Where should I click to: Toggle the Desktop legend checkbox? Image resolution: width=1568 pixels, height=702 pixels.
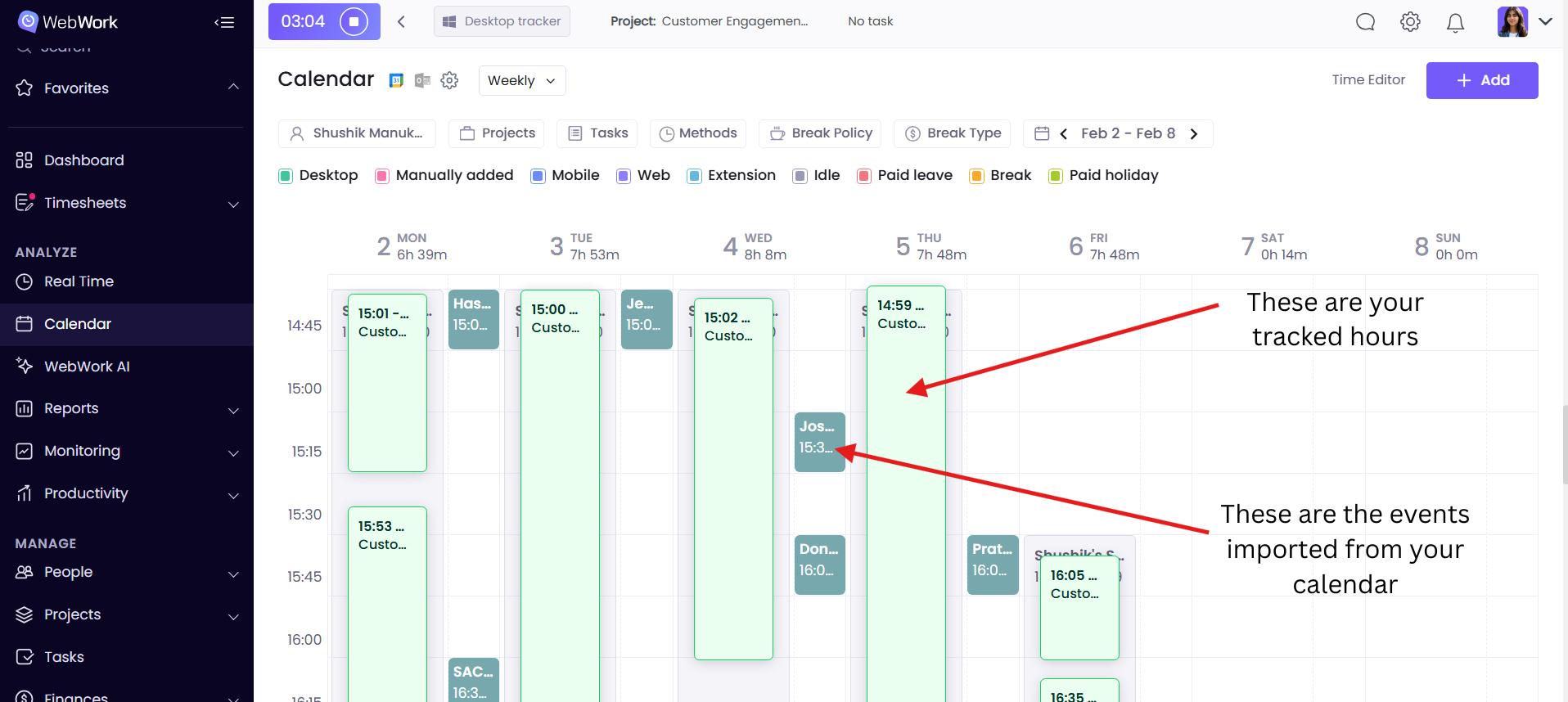coord(286,176)
